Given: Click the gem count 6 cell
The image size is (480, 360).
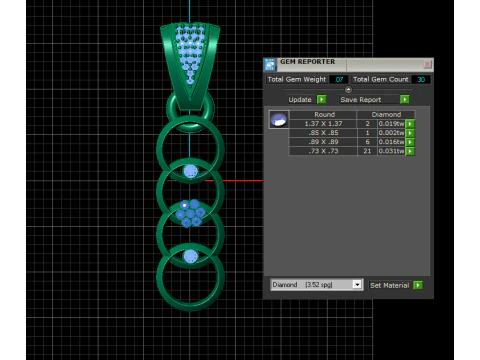Looking at the screenshot, I should coord(367,142).
